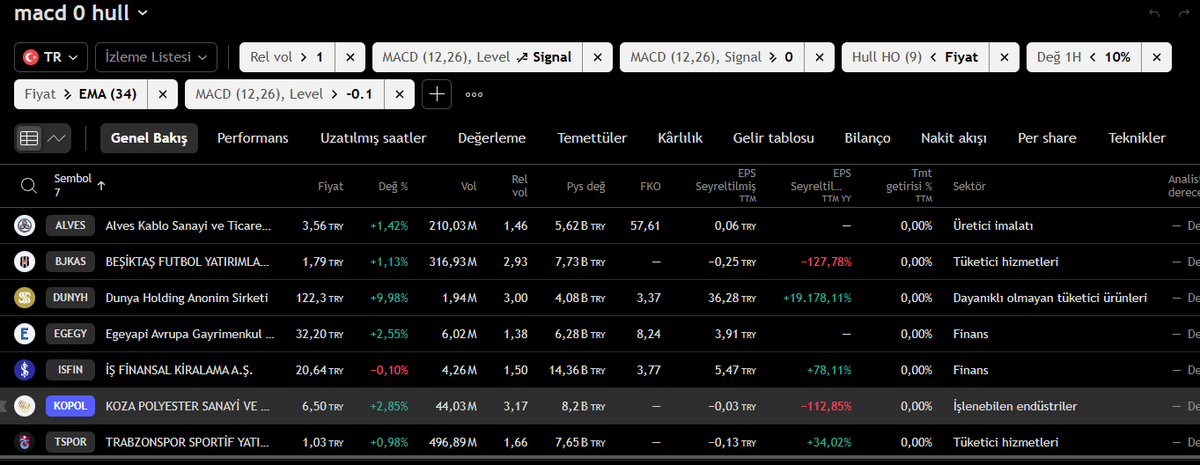The width and height of the screenshot is (1200, 465).
Task: Click the İş Finansal Kiralama logo icon
Action: tap(24, 369)
